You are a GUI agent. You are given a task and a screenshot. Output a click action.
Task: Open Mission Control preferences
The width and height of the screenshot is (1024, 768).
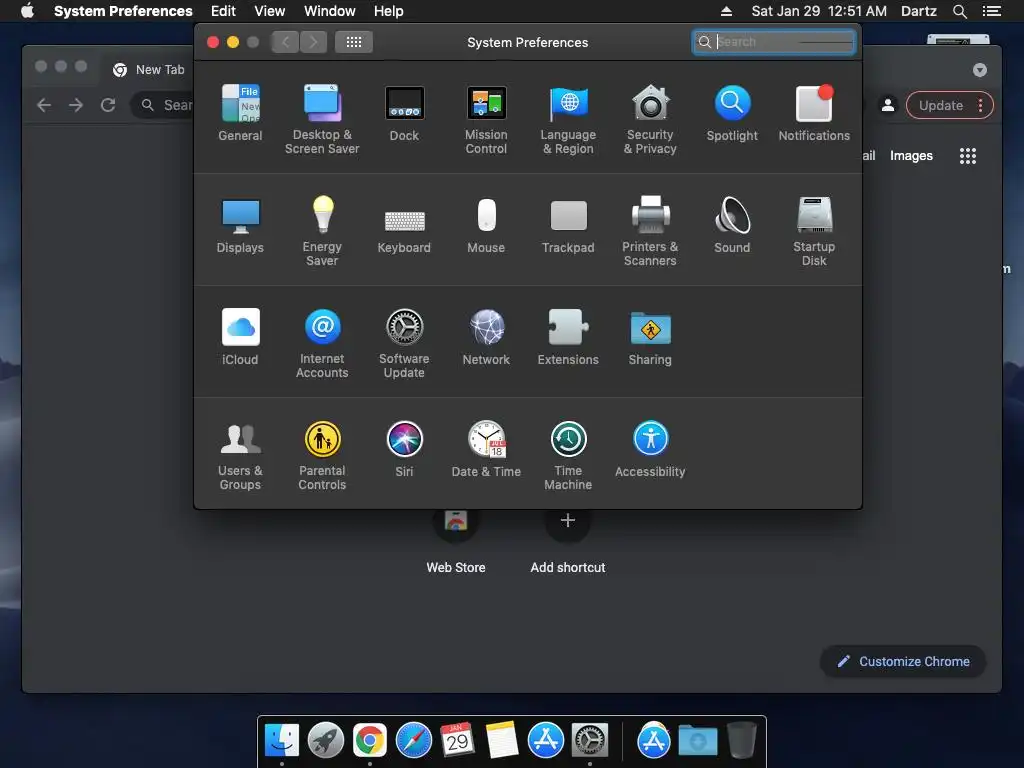(486, 120)
